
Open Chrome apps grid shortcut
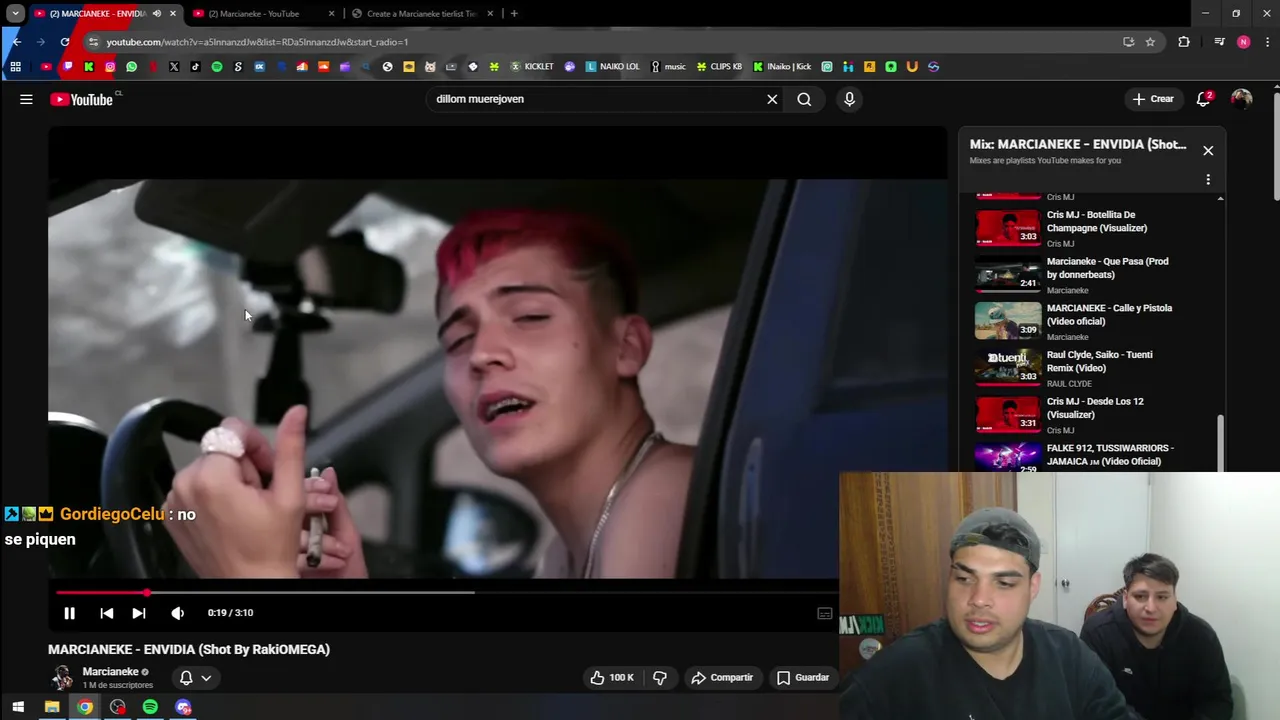tap(15, 67)
